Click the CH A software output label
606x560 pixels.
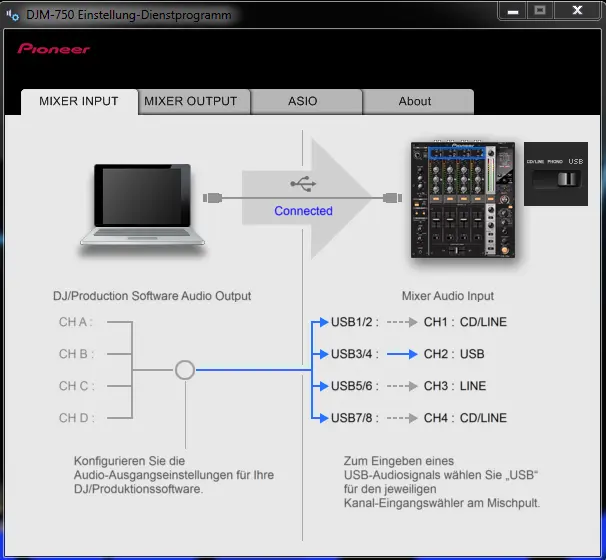[x=75, y=322]
